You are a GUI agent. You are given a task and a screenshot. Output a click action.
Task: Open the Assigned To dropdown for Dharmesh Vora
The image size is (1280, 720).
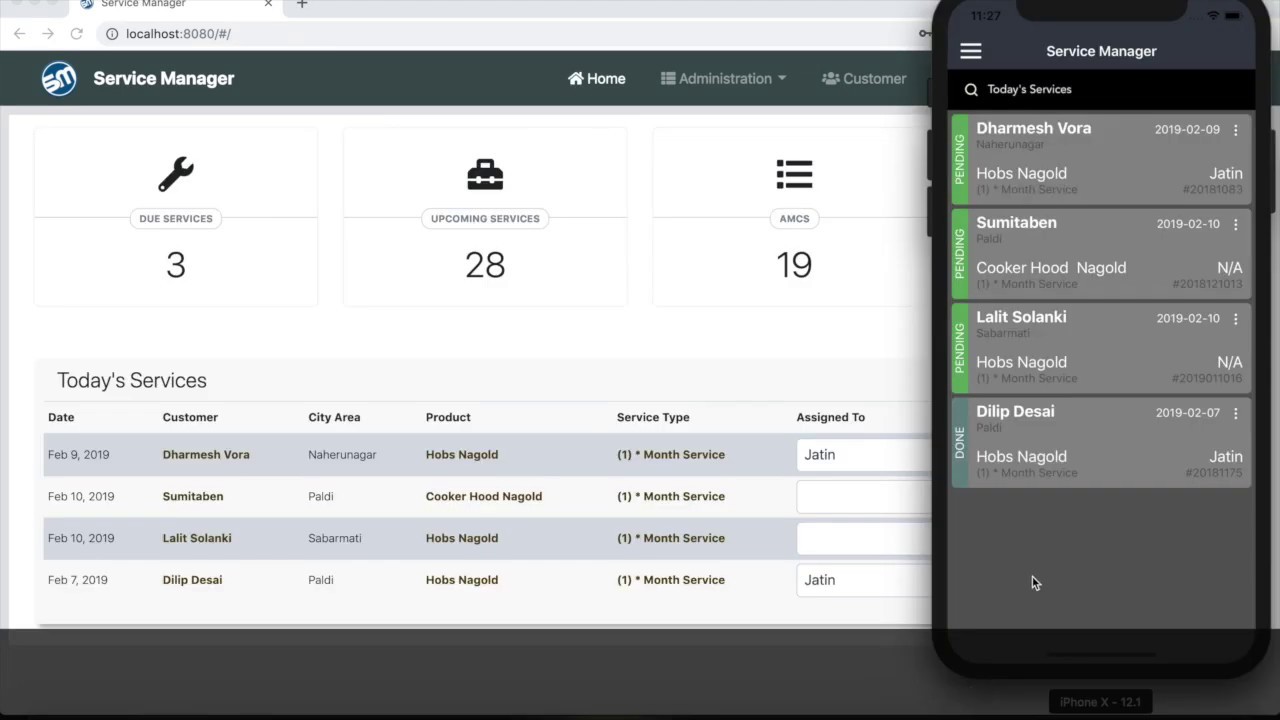click(x=864, y=454)
